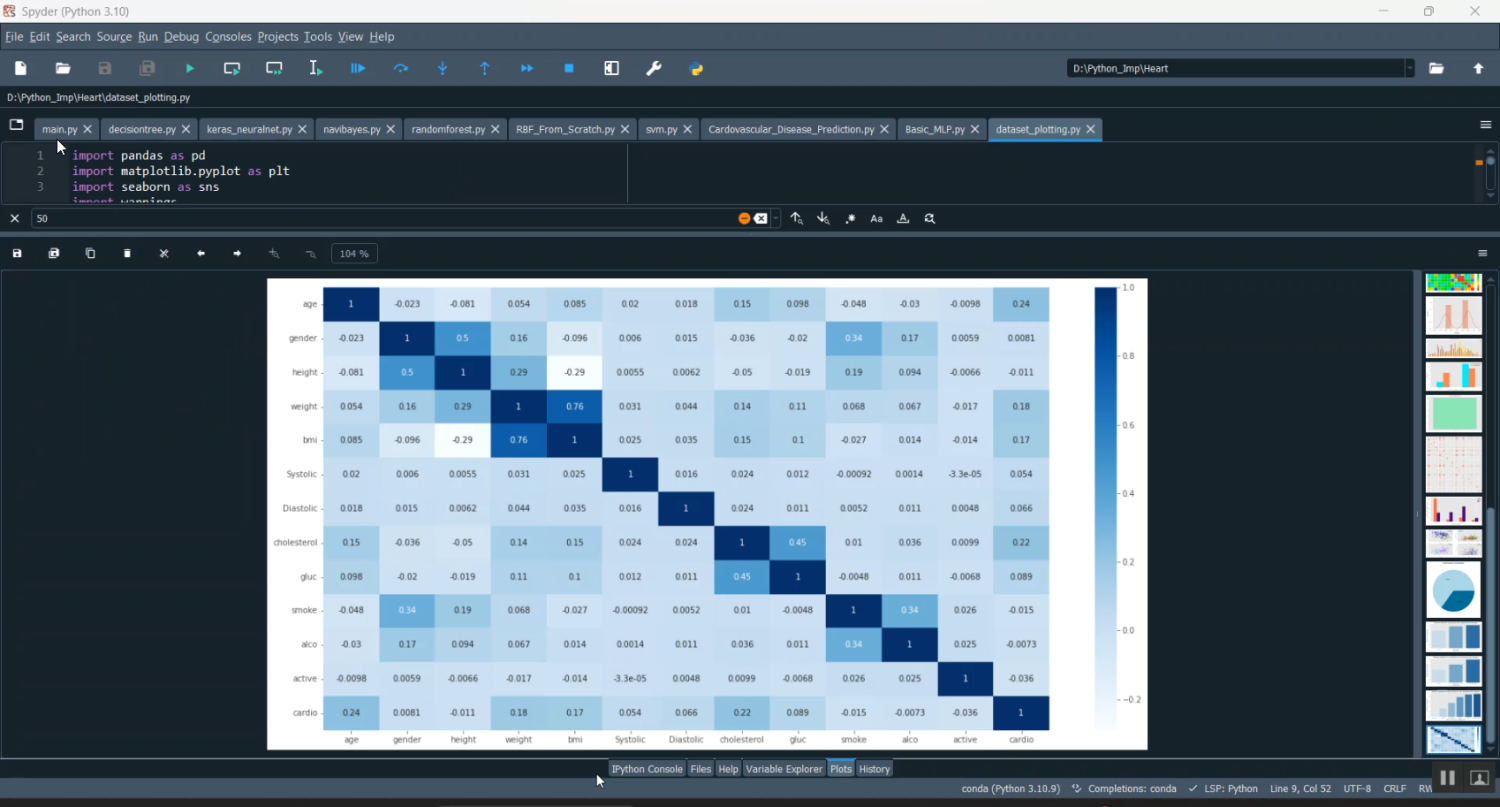The image size is (1500, 807).
Task: Copy the plot to clipboard
Action: [x=90, y=254]
